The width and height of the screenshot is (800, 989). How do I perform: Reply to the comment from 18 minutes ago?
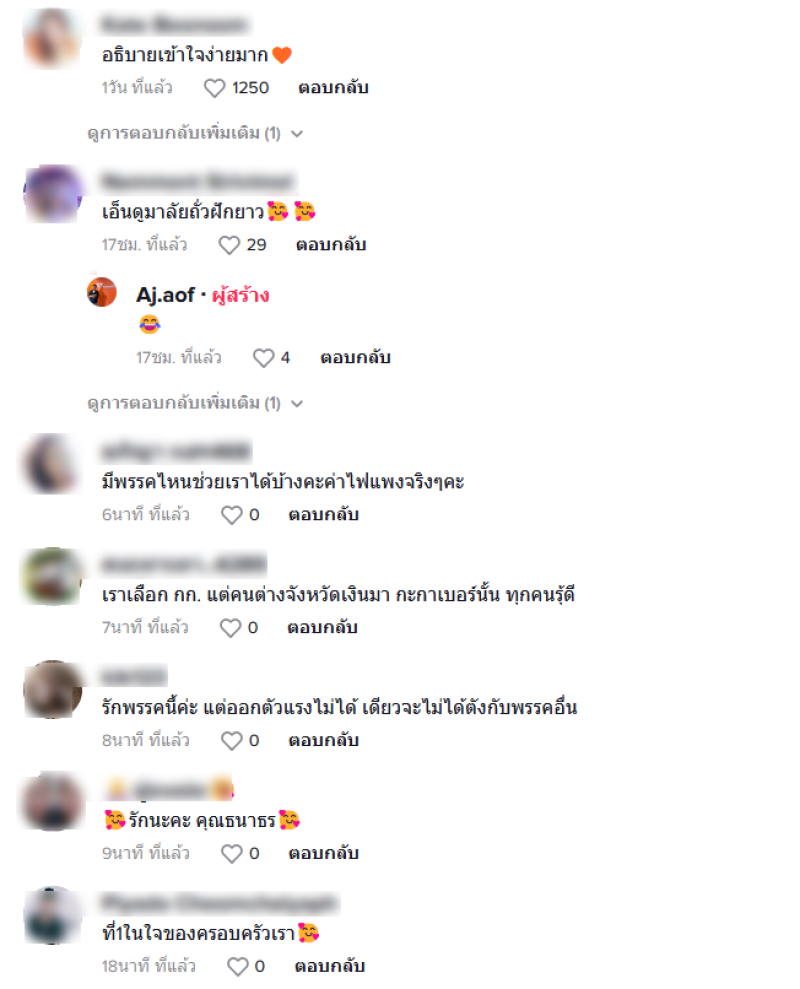(330, 966)
